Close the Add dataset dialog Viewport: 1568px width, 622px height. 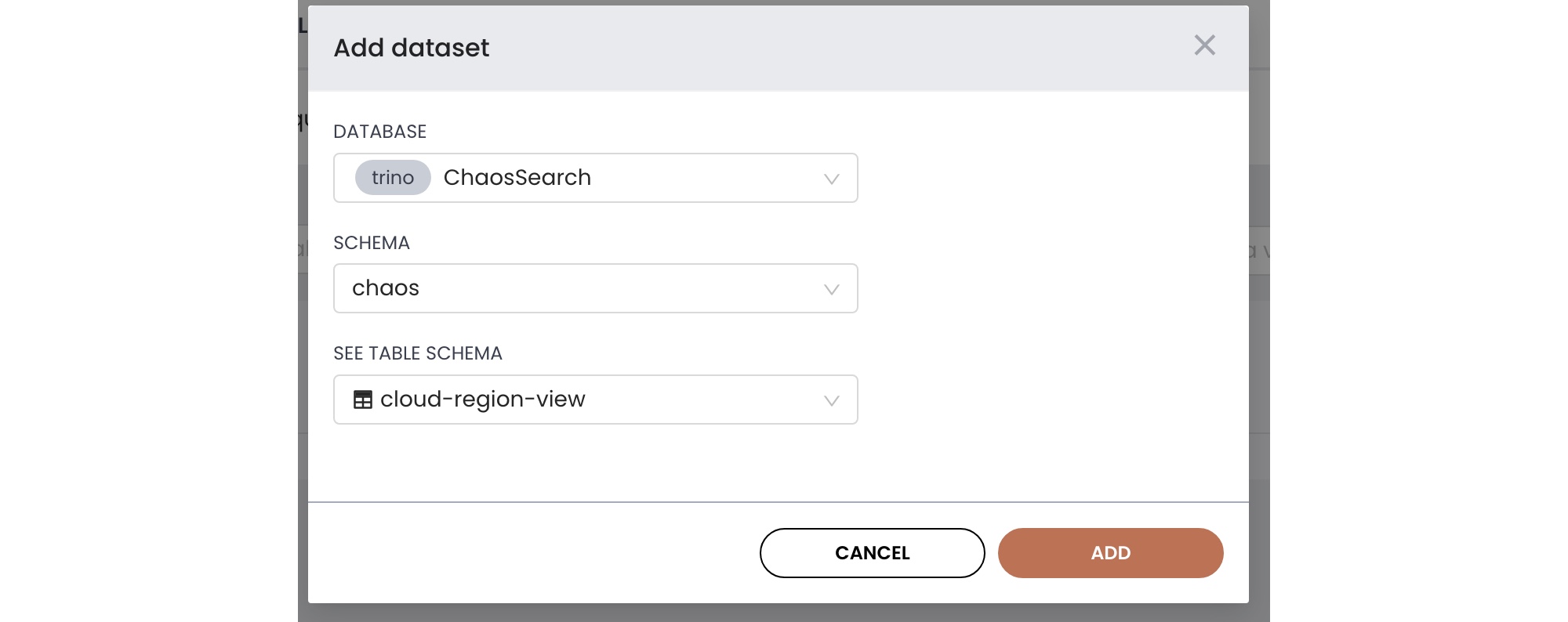(x=1204, y=45)
